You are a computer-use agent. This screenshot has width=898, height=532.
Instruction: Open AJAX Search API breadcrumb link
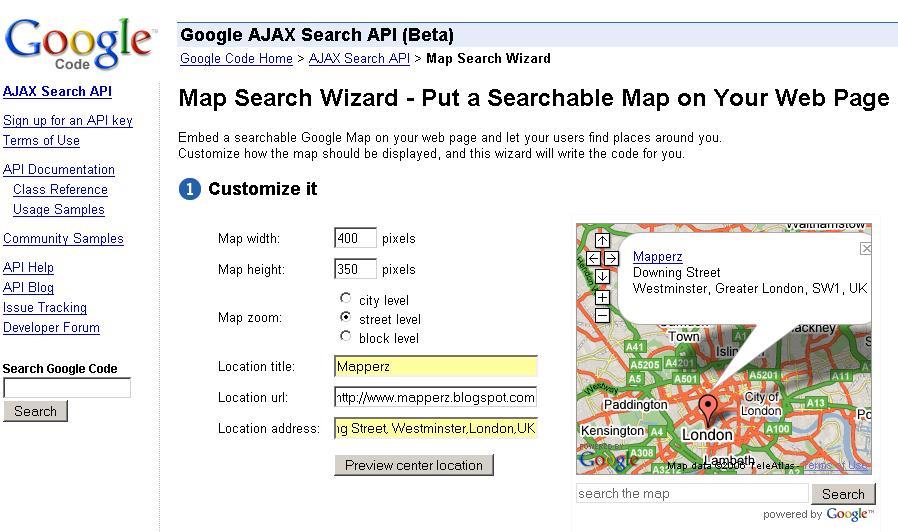(359, 58)
